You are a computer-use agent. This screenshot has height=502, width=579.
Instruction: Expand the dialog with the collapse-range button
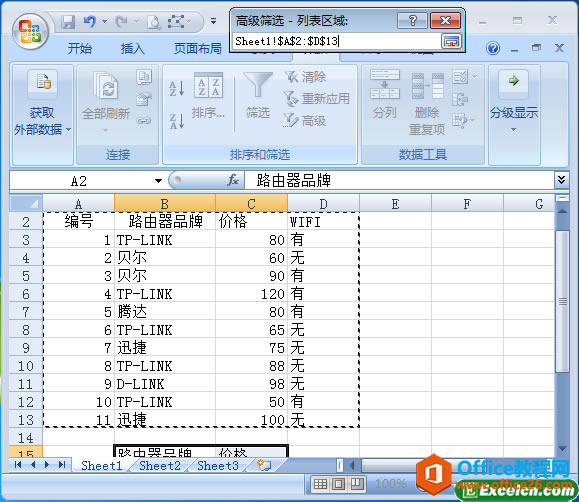[x=451, y=41]
